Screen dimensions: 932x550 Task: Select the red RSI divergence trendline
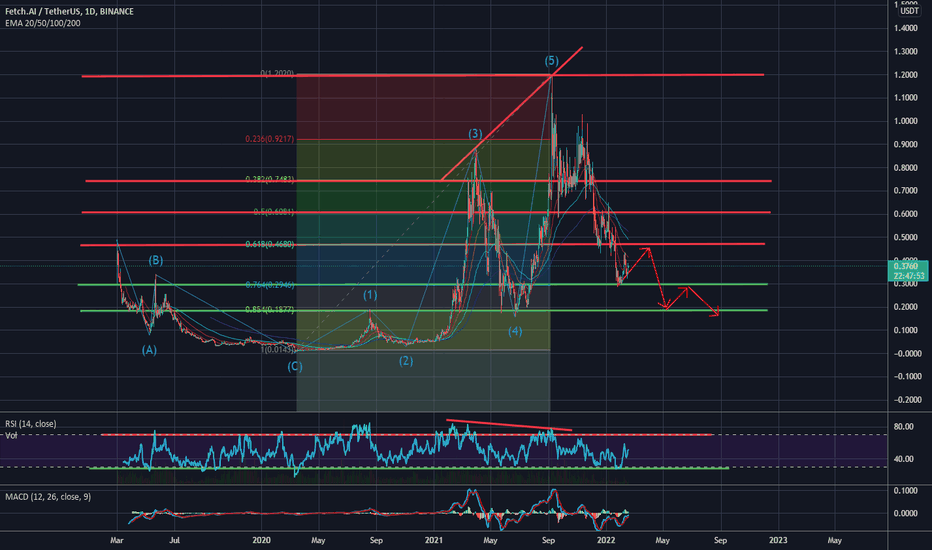pos(509,425)
